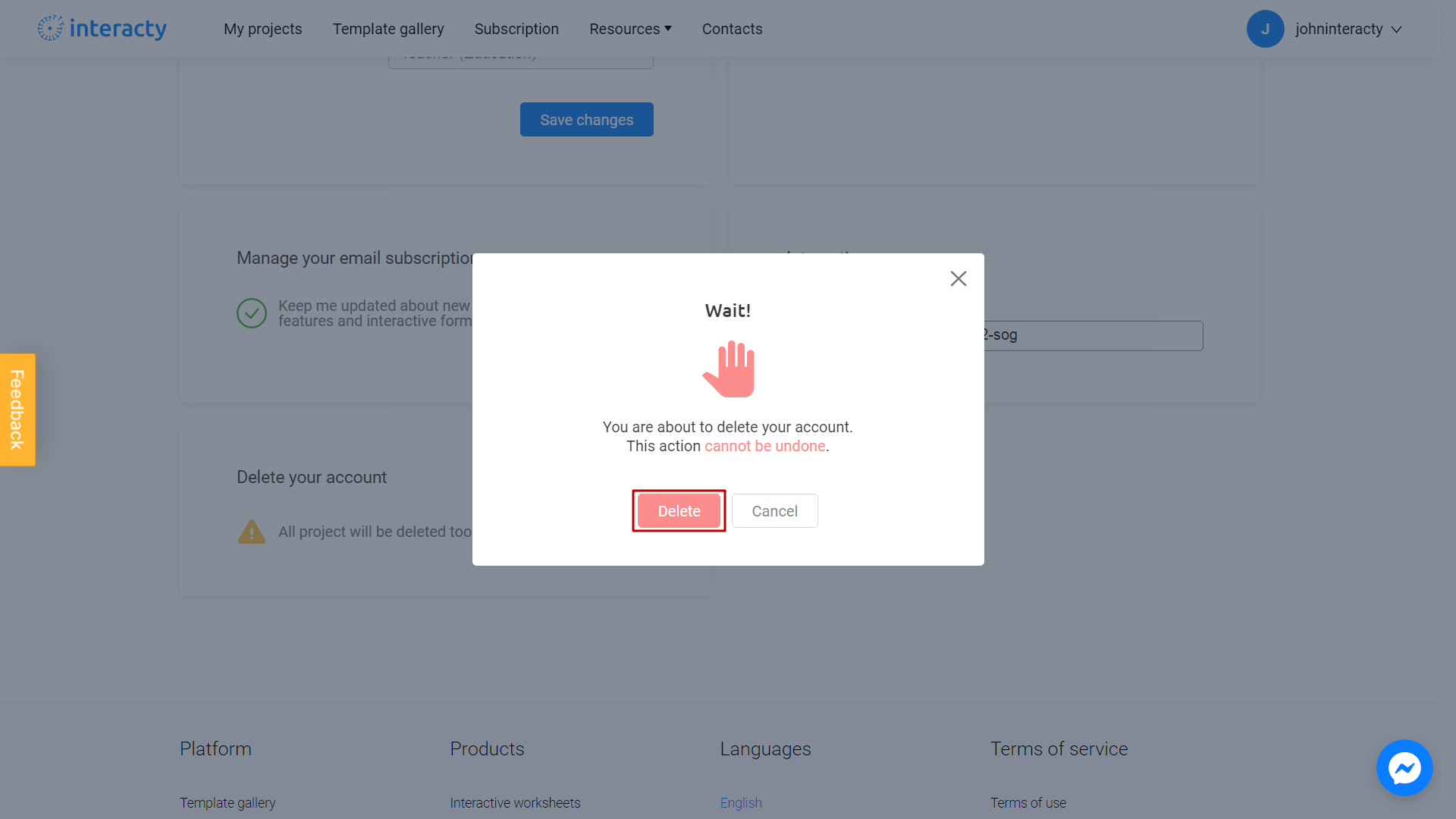The width and height of the screenshot is (1456, 819).
Task: Open the account menu via the J avatar
Action: 1265,28
